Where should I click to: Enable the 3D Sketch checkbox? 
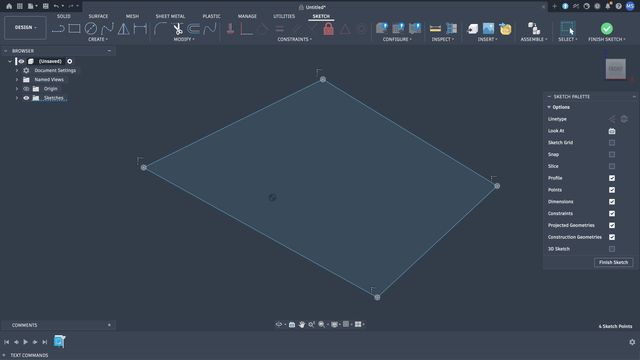[x=612, y=249]
